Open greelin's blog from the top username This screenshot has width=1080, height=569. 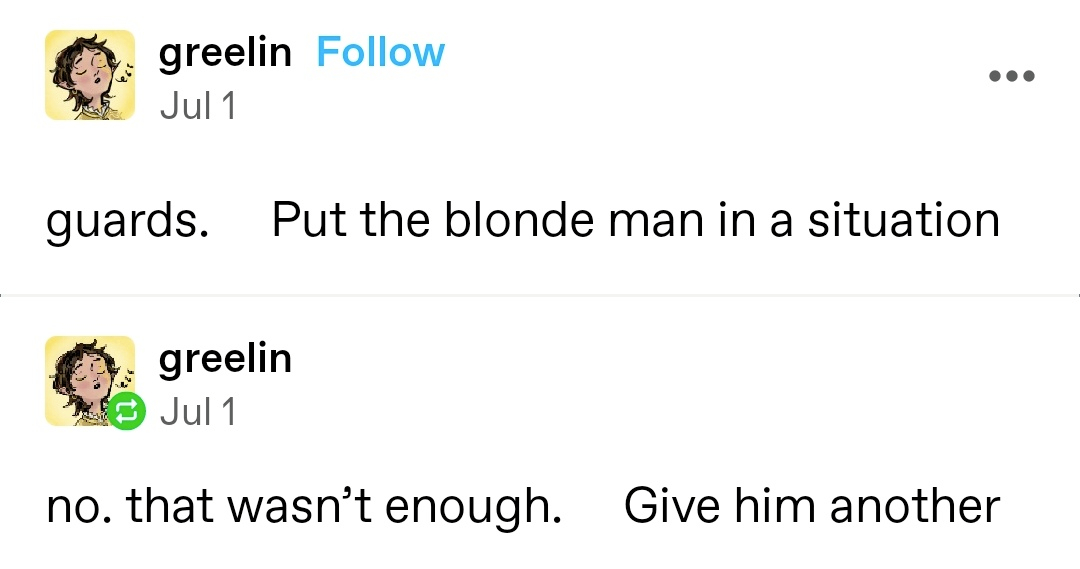point(225,53)
